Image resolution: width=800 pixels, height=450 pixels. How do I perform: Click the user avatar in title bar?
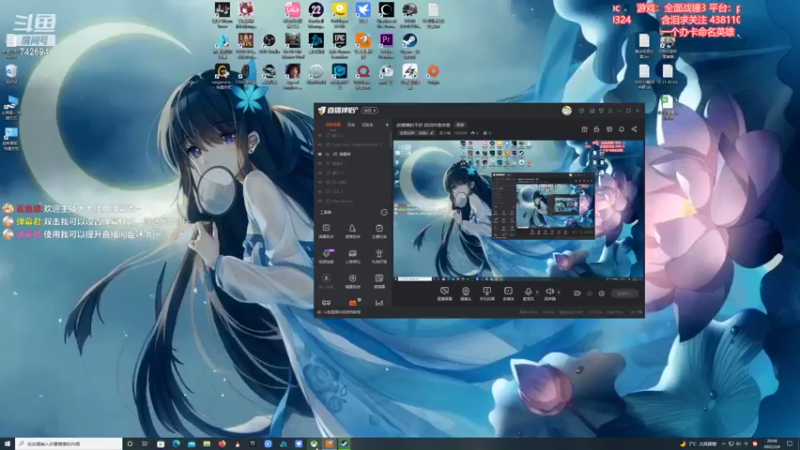click(x=566, y=111)
